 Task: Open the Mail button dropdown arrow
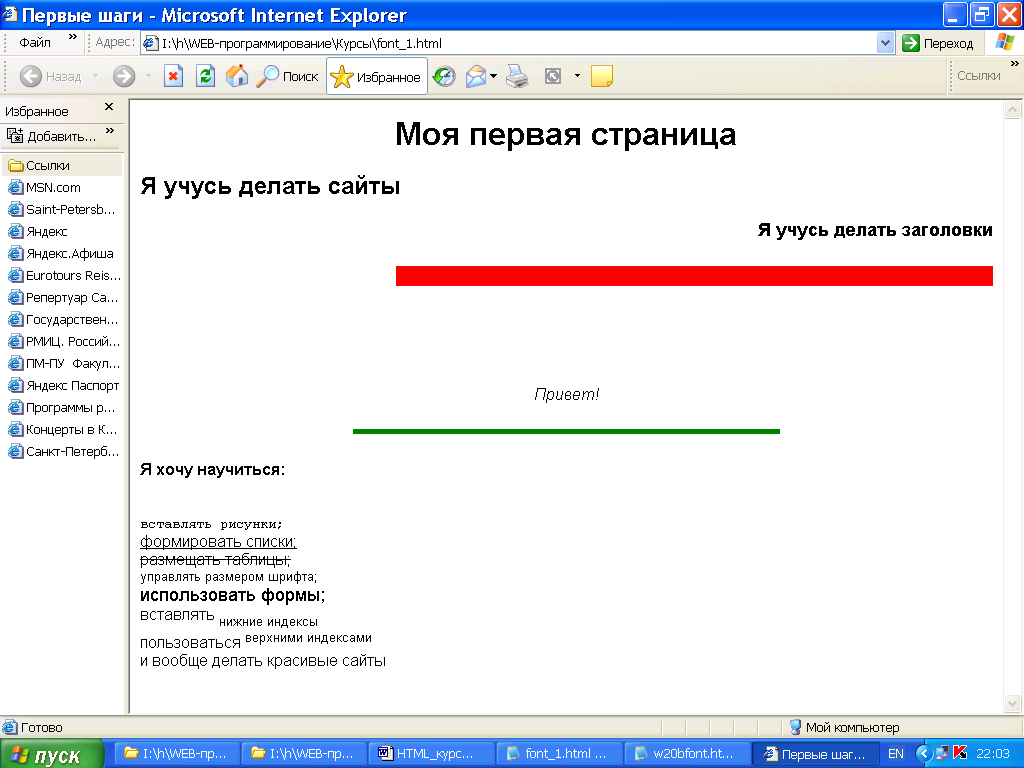(x=493, y=76)
